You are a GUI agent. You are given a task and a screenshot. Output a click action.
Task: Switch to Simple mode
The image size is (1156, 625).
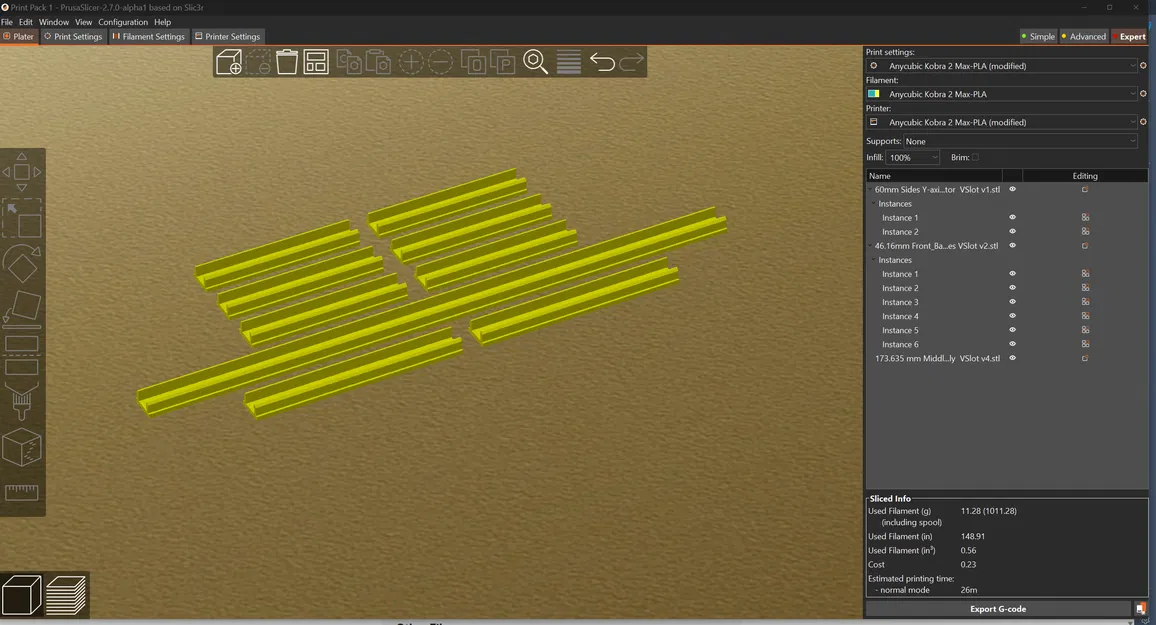[x=1038, y=36]
